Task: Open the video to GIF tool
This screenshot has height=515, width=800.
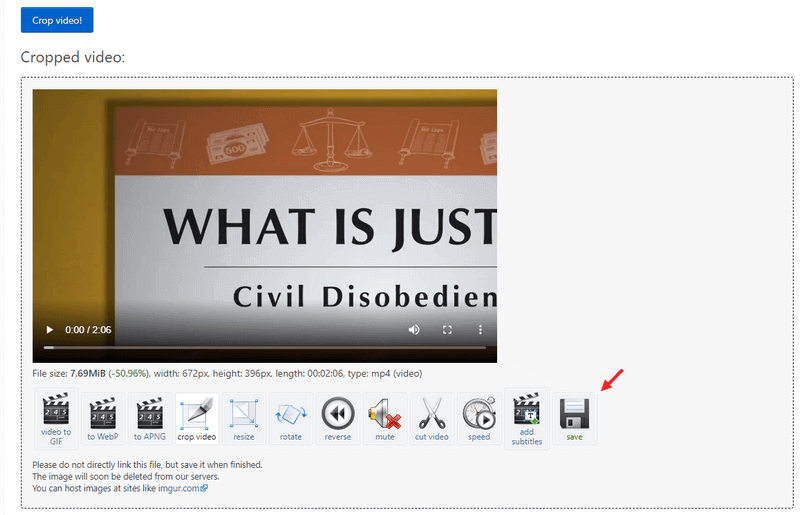Action: pyautogui.click(x=56, y=419)
